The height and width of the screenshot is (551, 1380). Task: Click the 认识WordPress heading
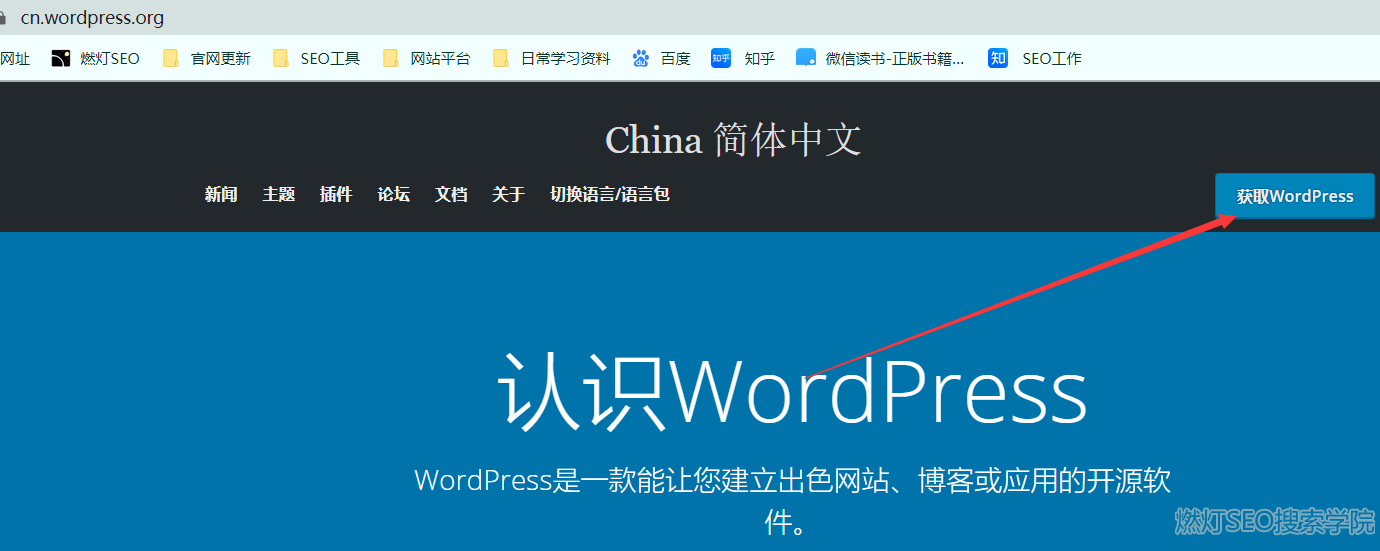(x=792, y=392)
